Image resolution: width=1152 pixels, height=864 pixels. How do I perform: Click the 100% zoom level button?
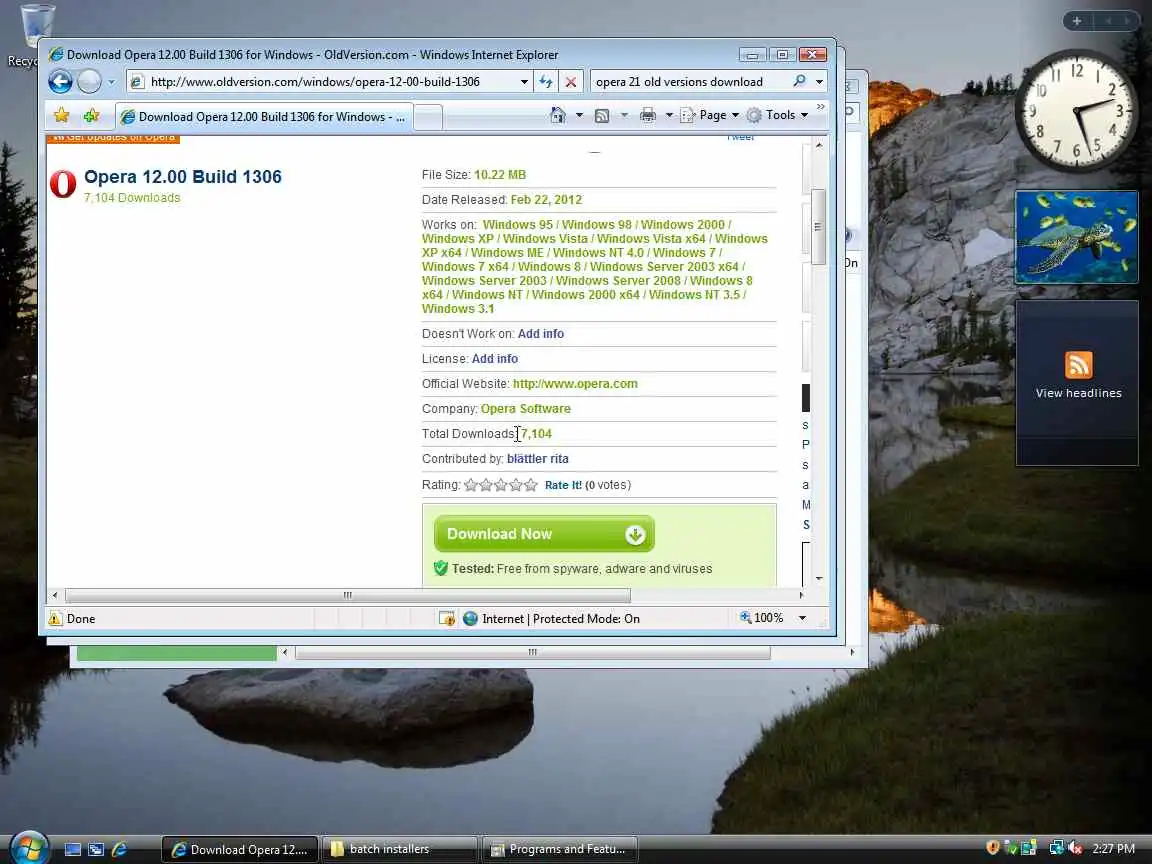(x=761, y=618)
